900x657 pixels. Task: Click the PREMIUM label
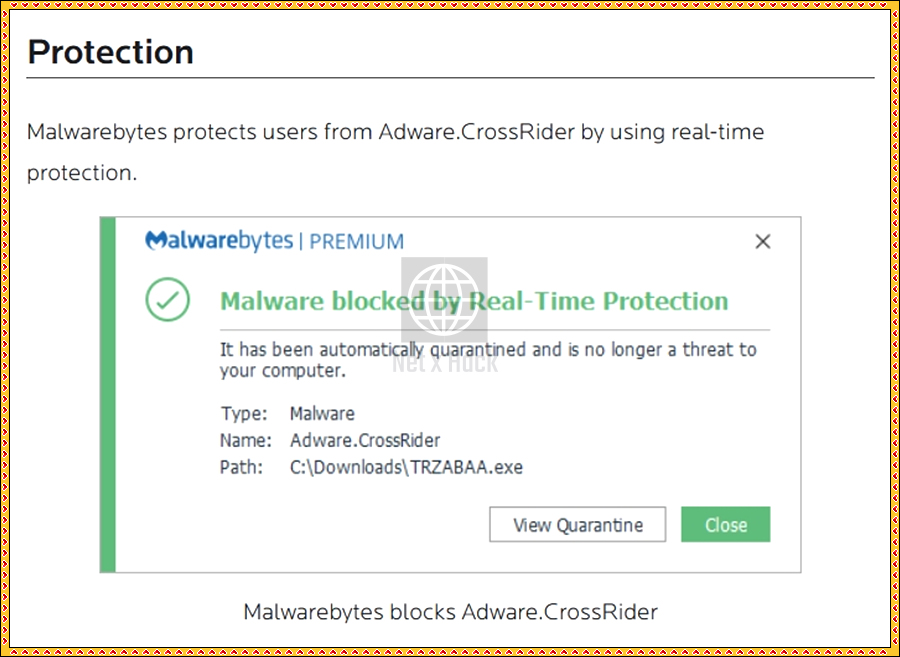click(x=356, y=242)
